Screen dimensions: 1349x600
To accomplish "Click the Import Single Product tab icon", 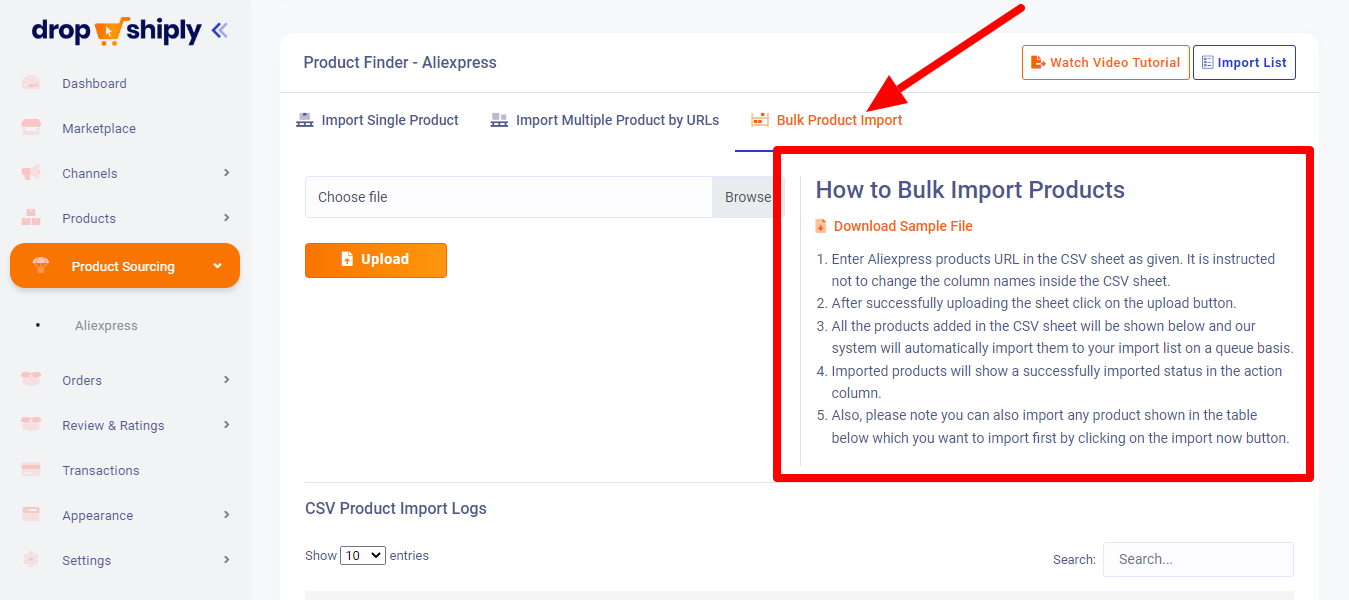I will [x=305, y=120].
